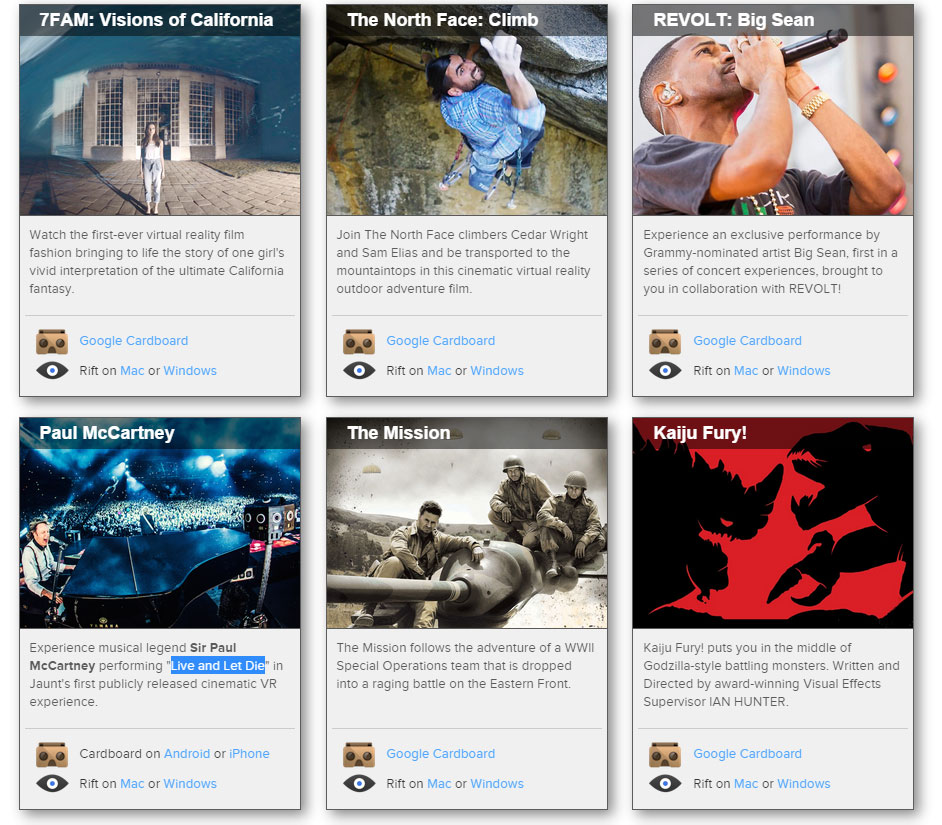Click highlighted 'Live and Let Die' text

(217, 665)
